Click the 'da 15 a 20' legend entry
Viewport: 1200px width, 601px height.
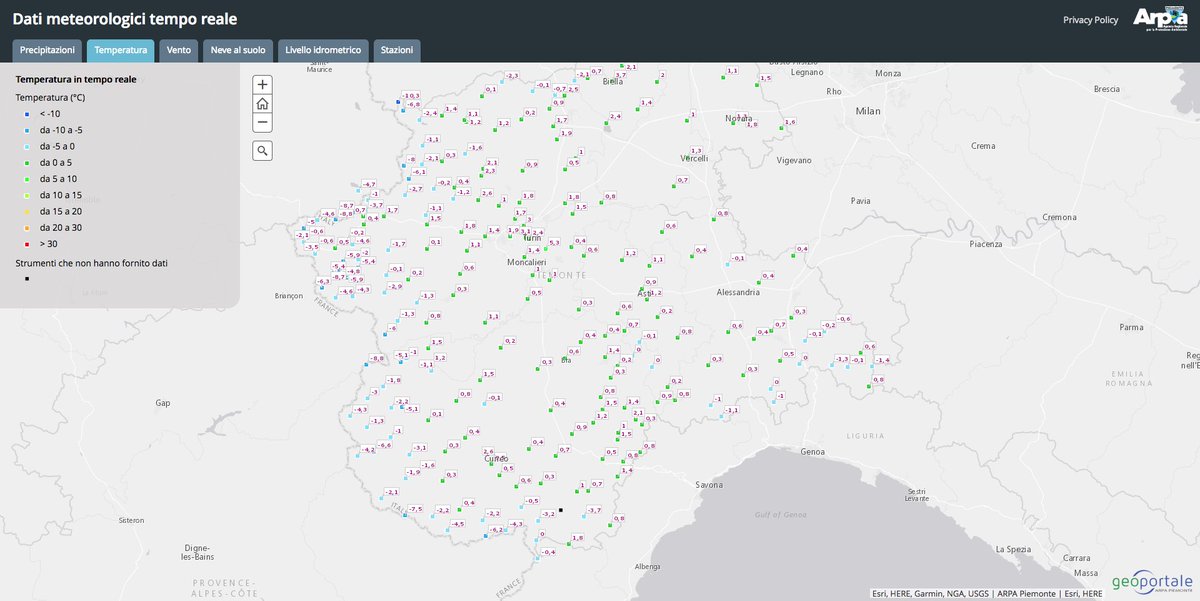tap(61, 212)
